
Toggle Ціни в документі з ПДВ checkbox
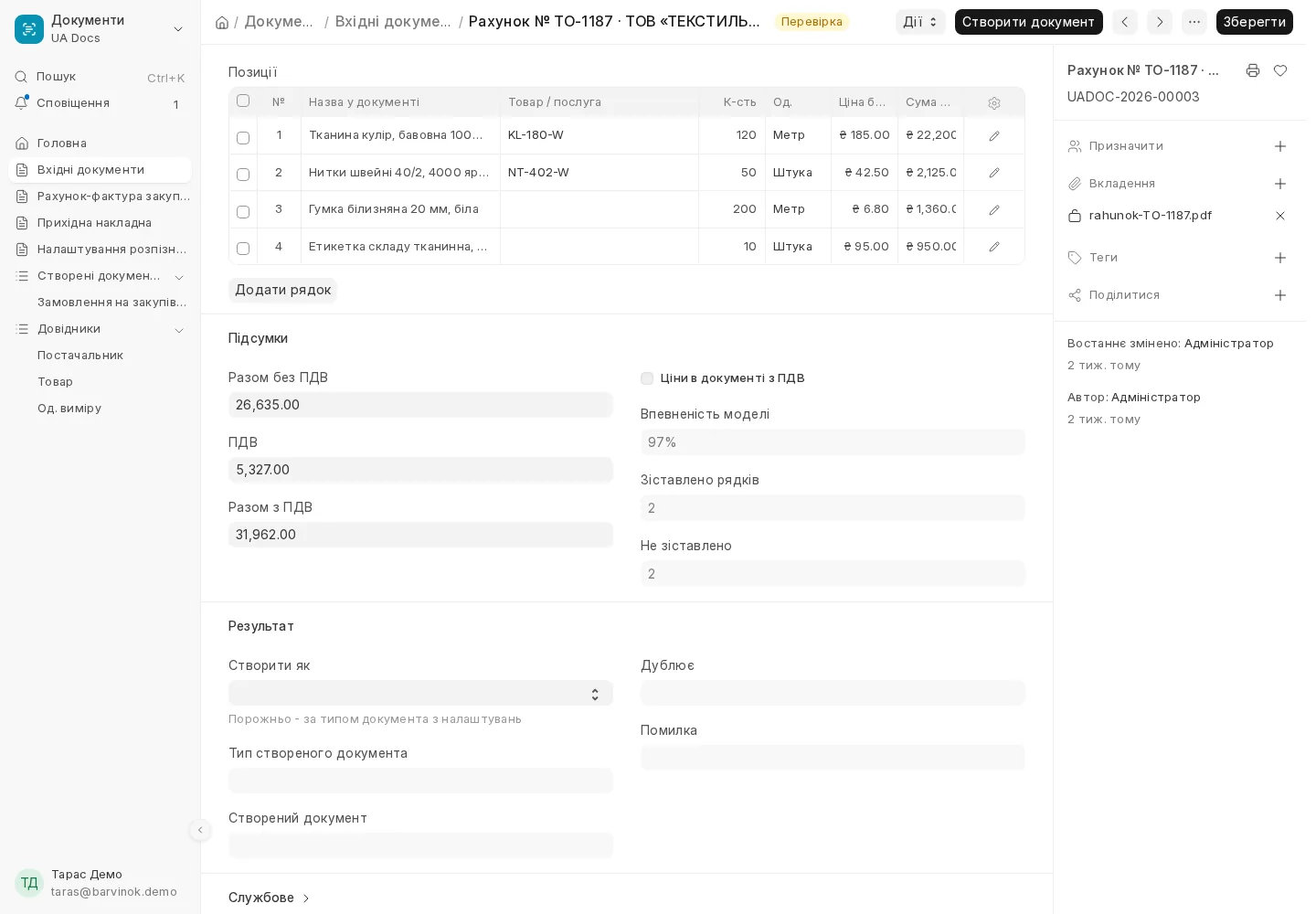(x=647, y=378)
